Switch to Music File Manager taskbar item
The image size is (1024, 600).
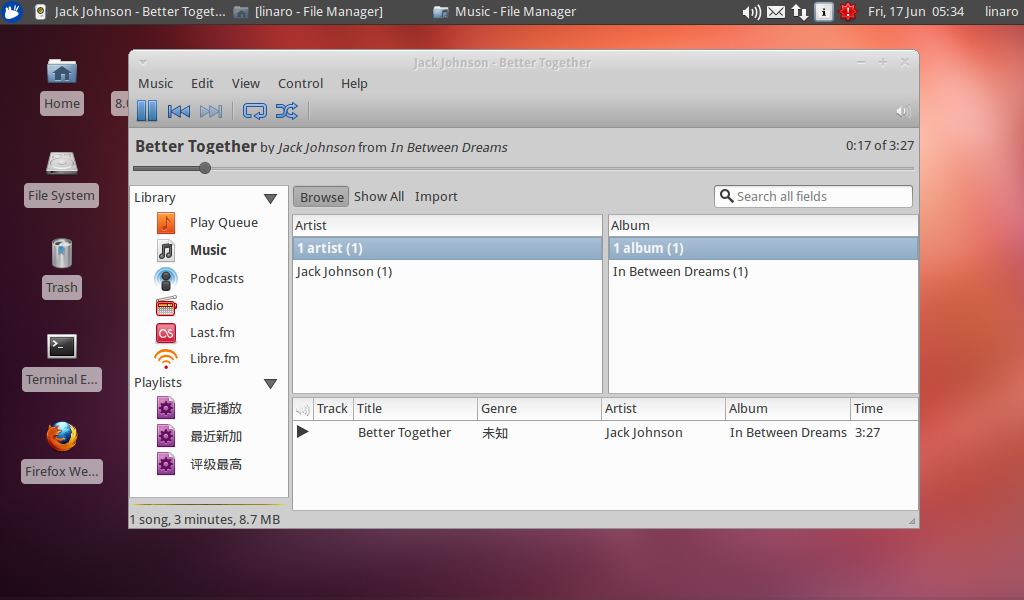click(505, 12)
